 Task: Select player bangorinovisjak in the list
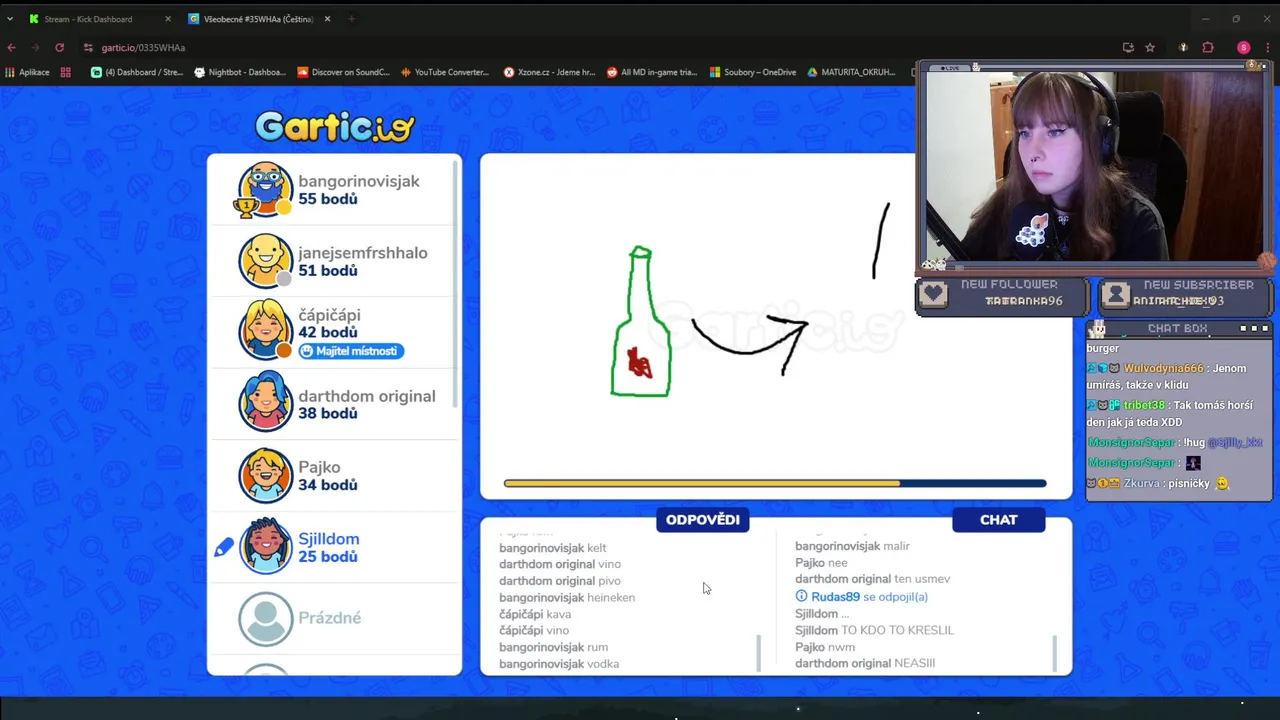(333, 190)
